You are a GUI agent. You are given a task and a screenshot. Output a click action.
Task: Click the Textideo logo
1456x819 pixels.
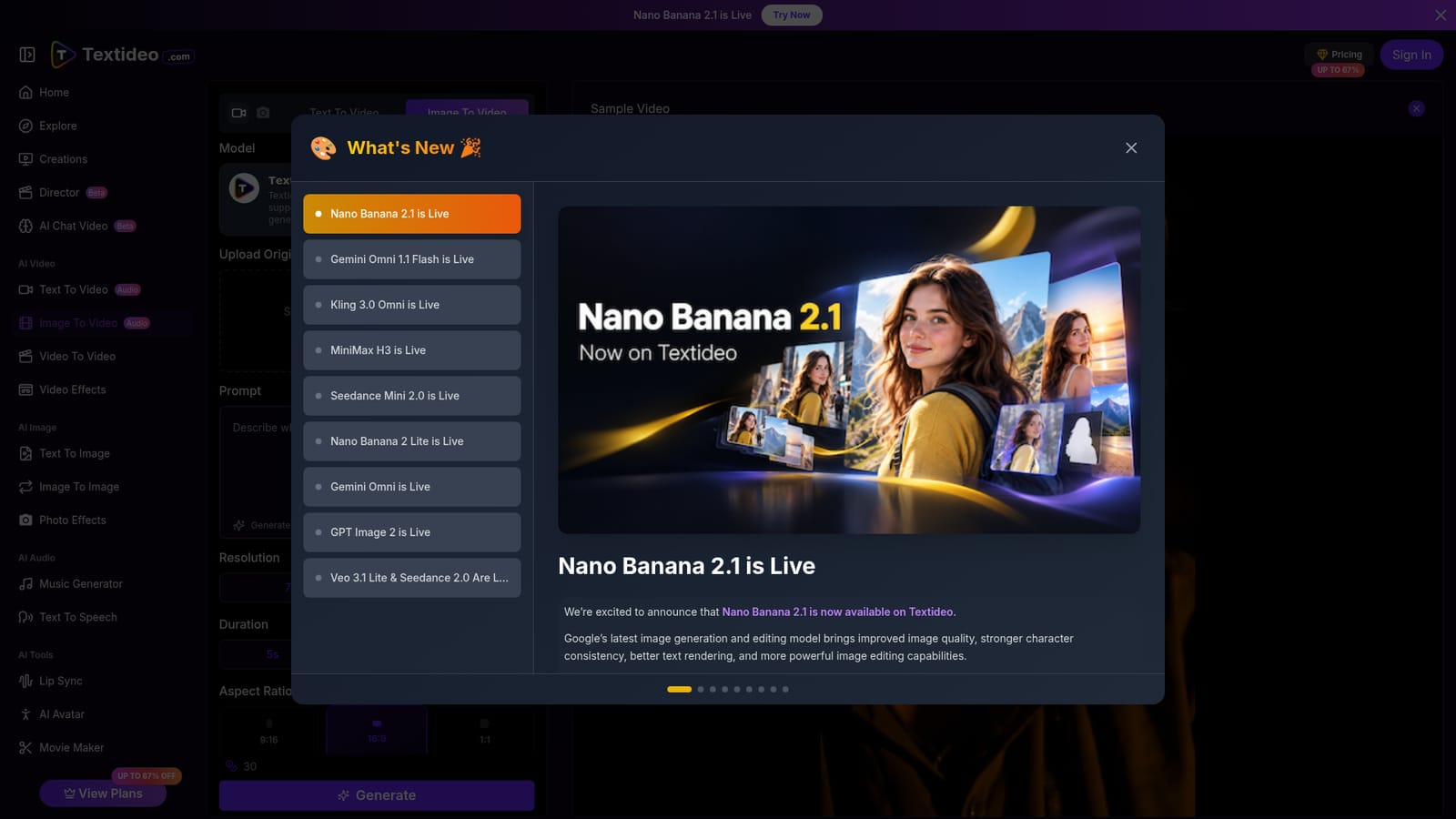[x=121, y=55]
